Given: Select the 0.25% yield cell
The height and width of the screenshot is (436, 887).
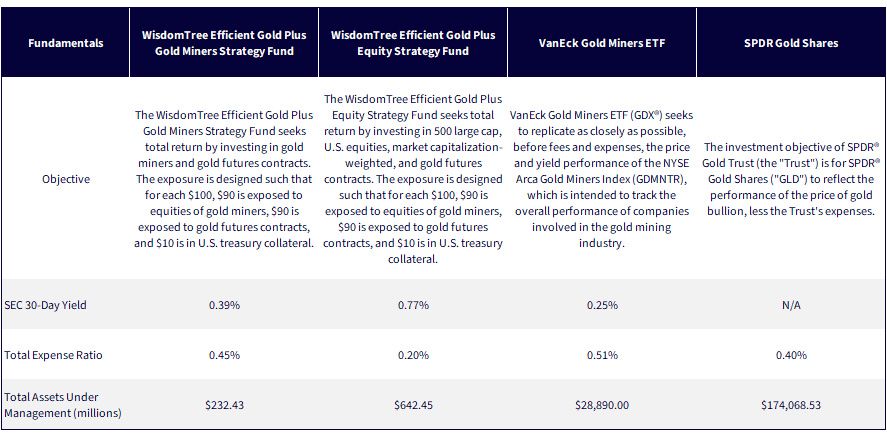Looking at the screenshot, I should coord(602,305).
